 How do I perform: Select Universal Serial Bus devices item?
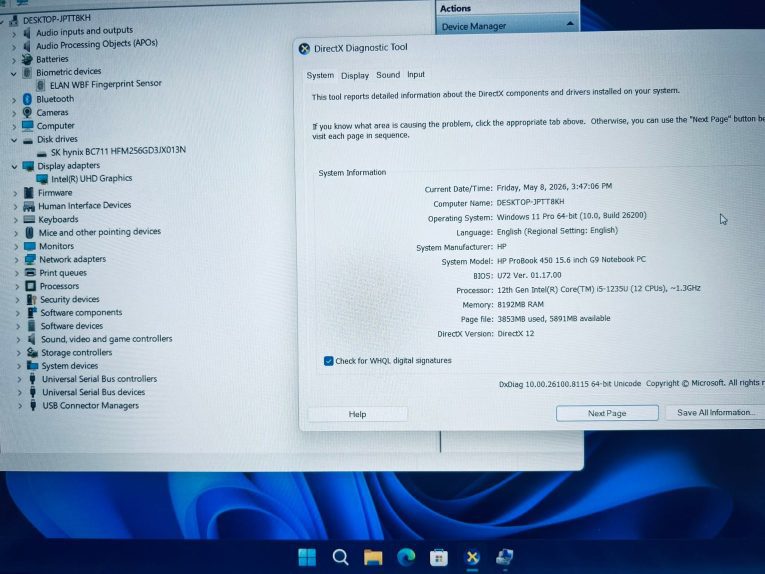click(93, 392)
